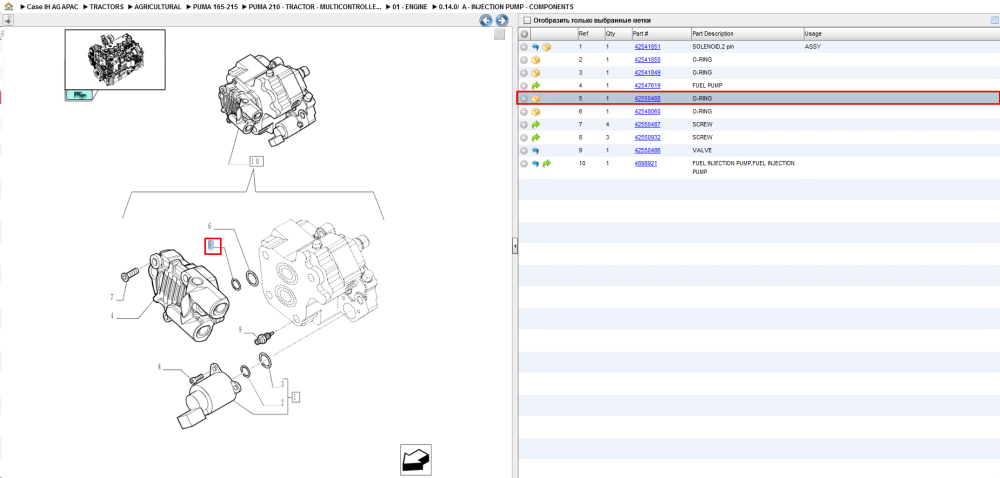
Task: Select callout 8 in the diagram
Action: 161,366
